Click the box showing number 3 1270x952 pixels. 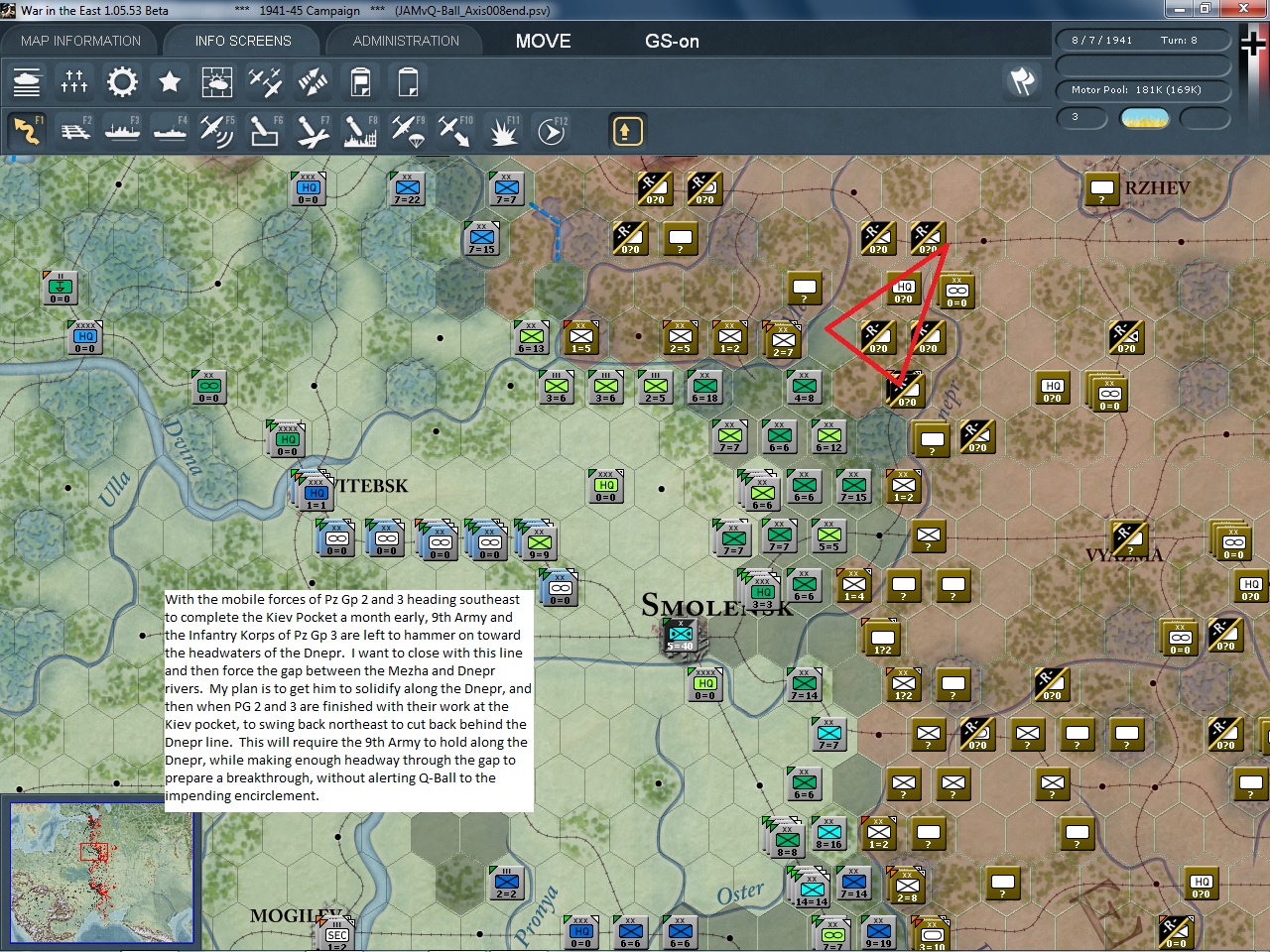tap(1083, 118)
